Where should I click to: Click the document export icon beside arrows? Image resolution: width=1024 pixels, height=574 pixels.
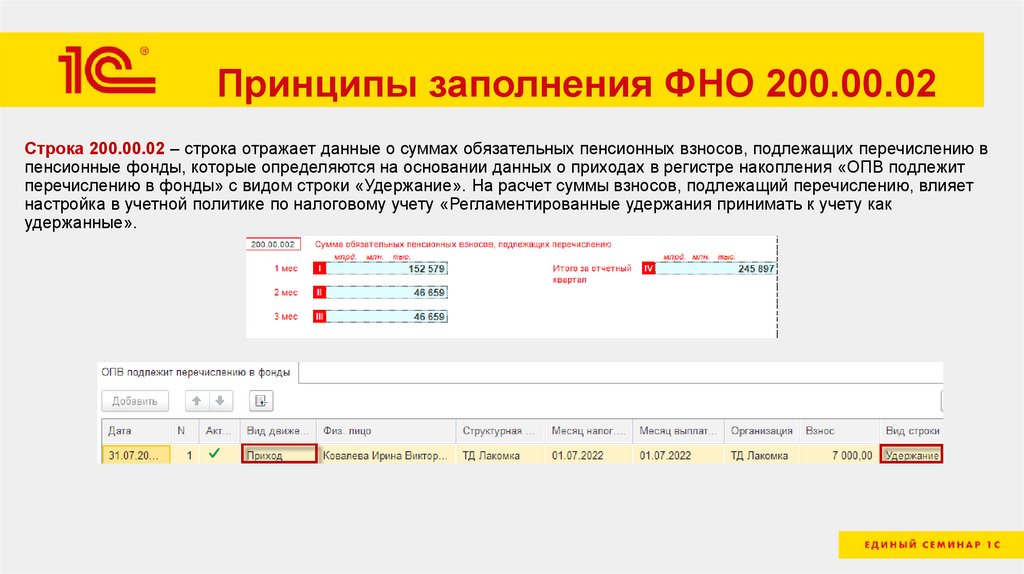click(x=261, y=401)
